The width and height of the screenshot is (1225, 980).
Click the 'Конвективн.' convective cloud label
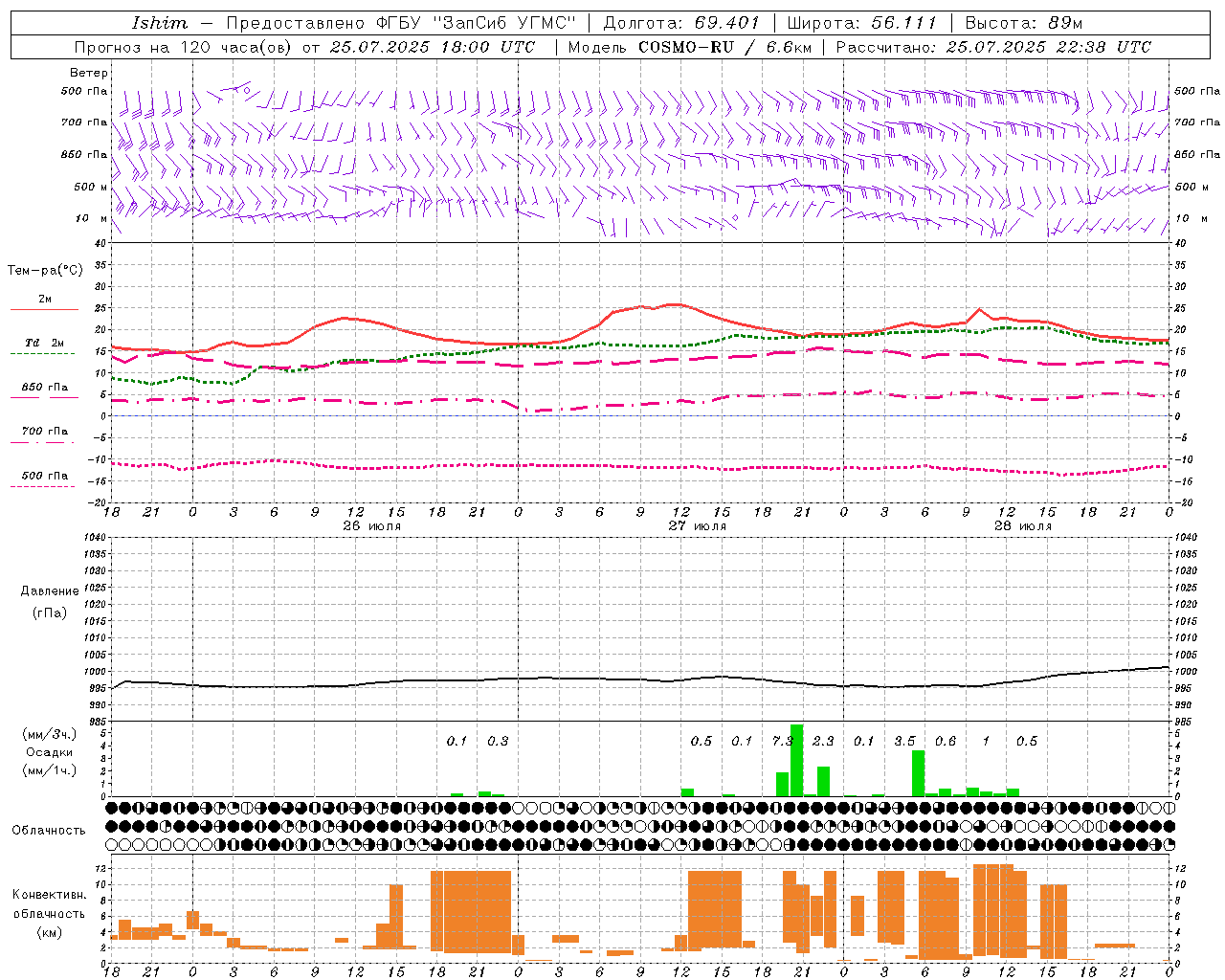(50, 895)
